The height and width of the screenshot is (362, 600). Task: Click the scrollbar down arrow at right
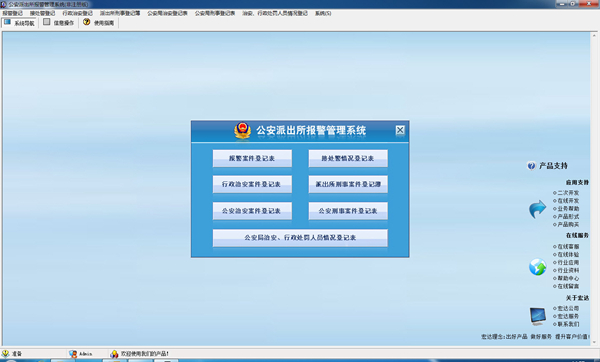pyautogui.click(x=594, y=342)
